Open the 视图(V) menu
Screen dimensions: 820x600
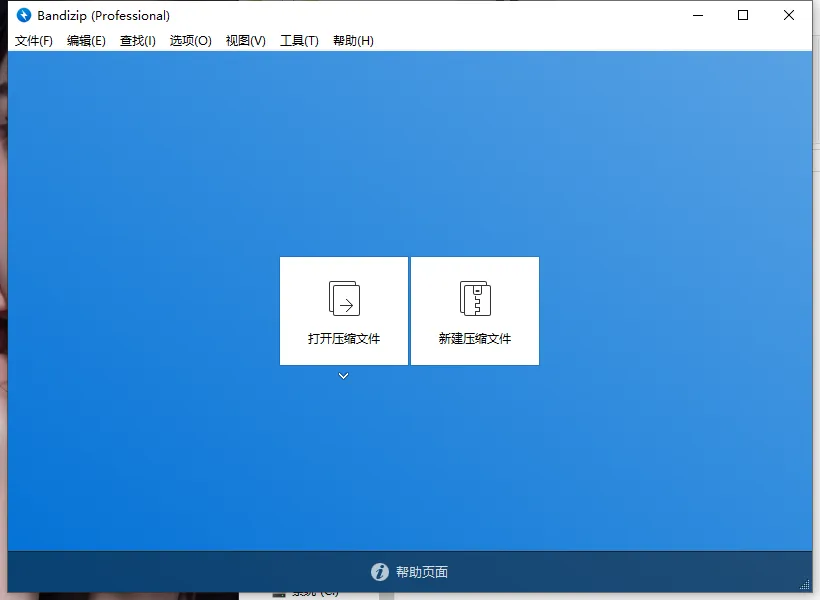pos(245,41)
